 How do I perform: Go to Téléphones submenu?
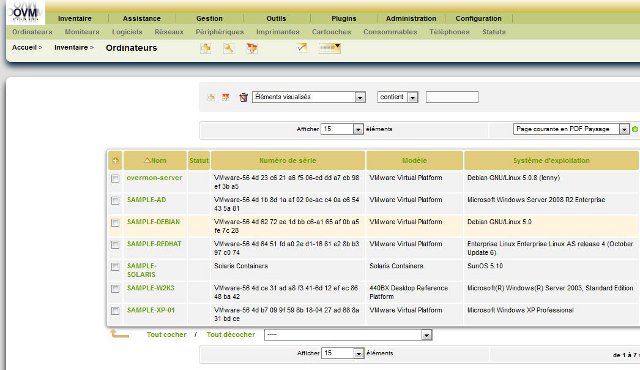449,32
